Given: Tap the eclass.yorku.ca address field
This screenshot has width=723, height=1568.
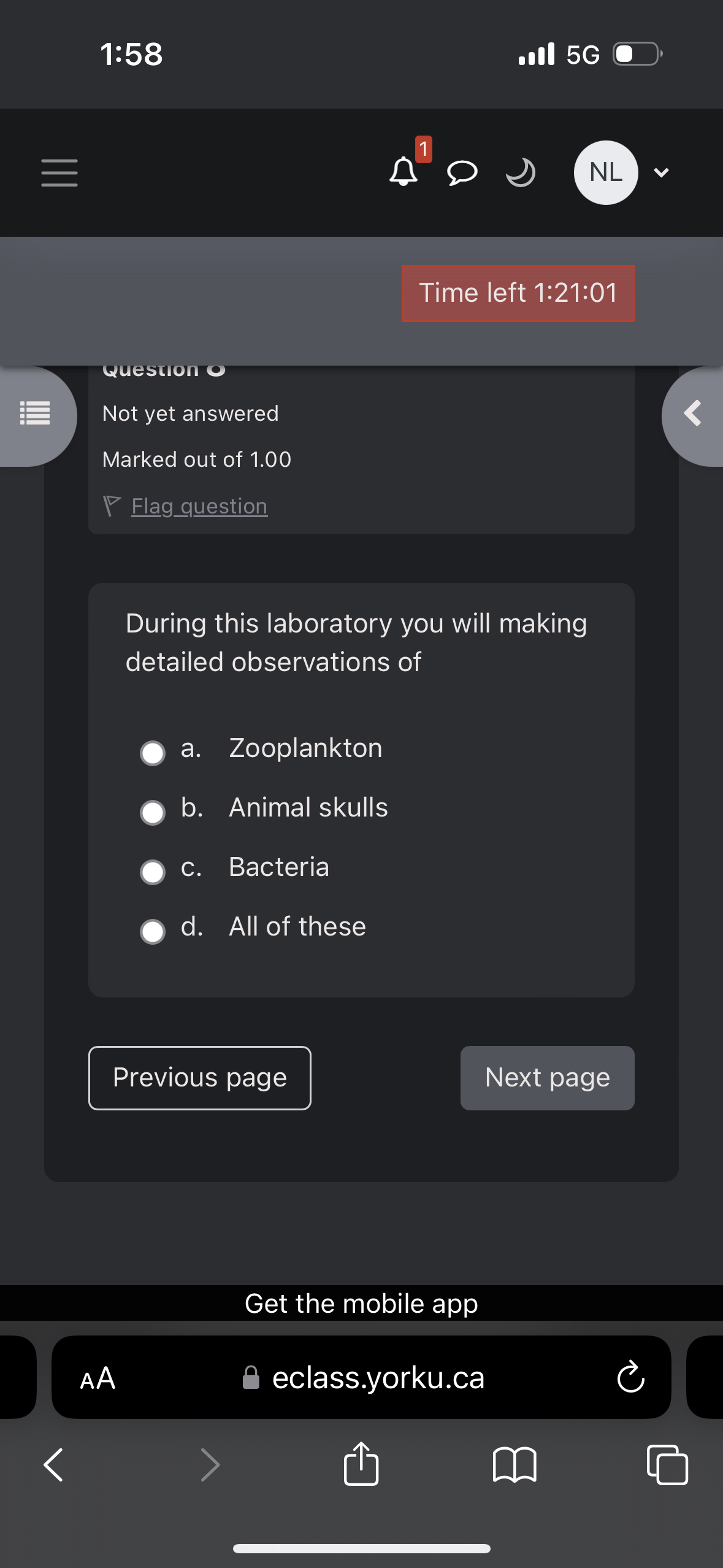Looking at the screenshot, I should pyautogui.click(x=378, y=1378).
